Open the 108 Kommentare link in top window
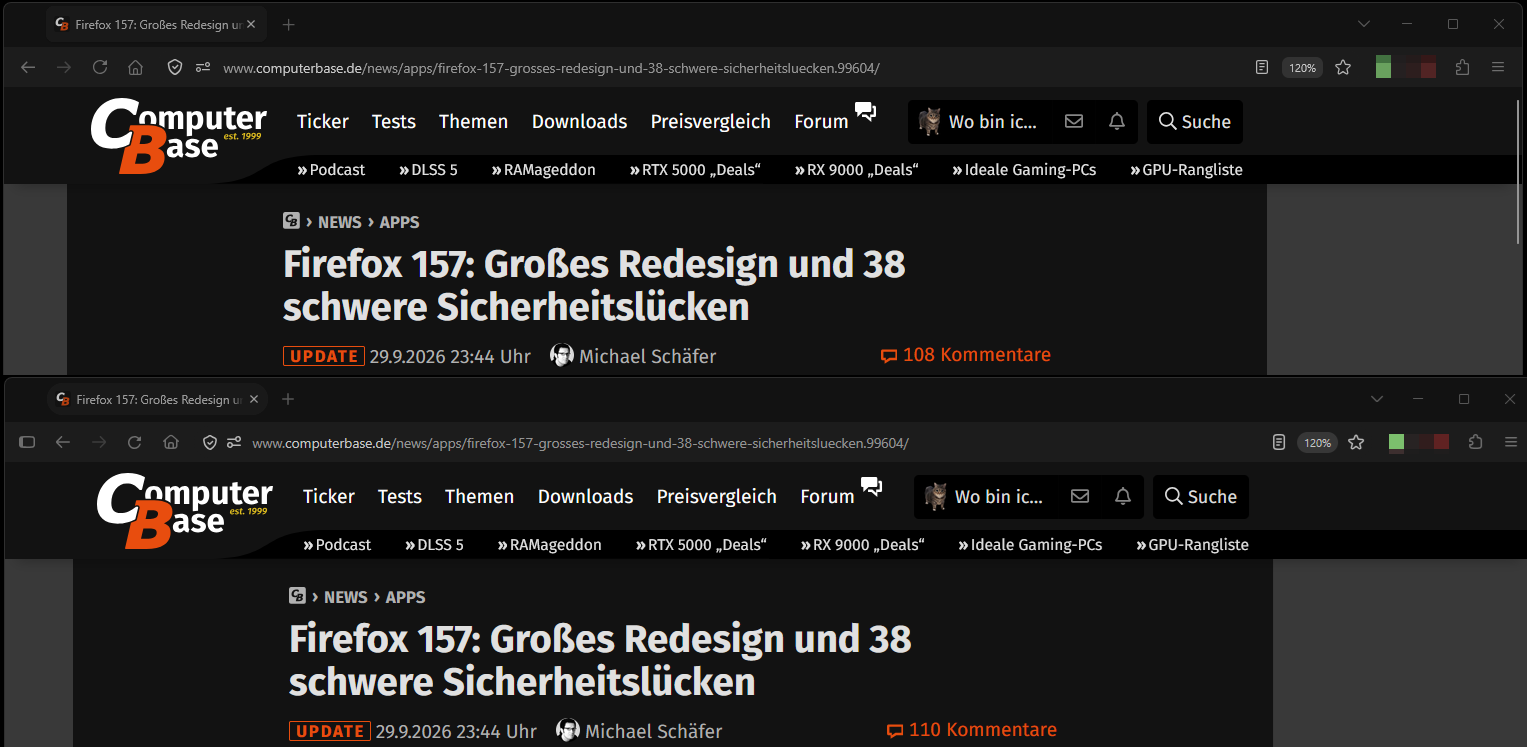This screenshot has height=747, width=1527. pos(965,355)
